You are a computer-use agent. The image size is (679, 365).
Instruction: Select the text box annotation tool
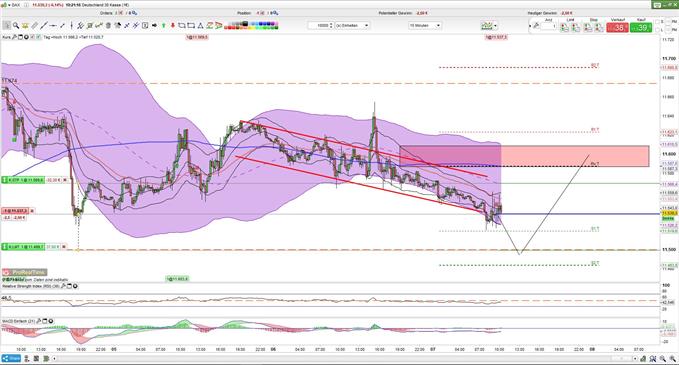pyautogui.click(x=145, y=26)
